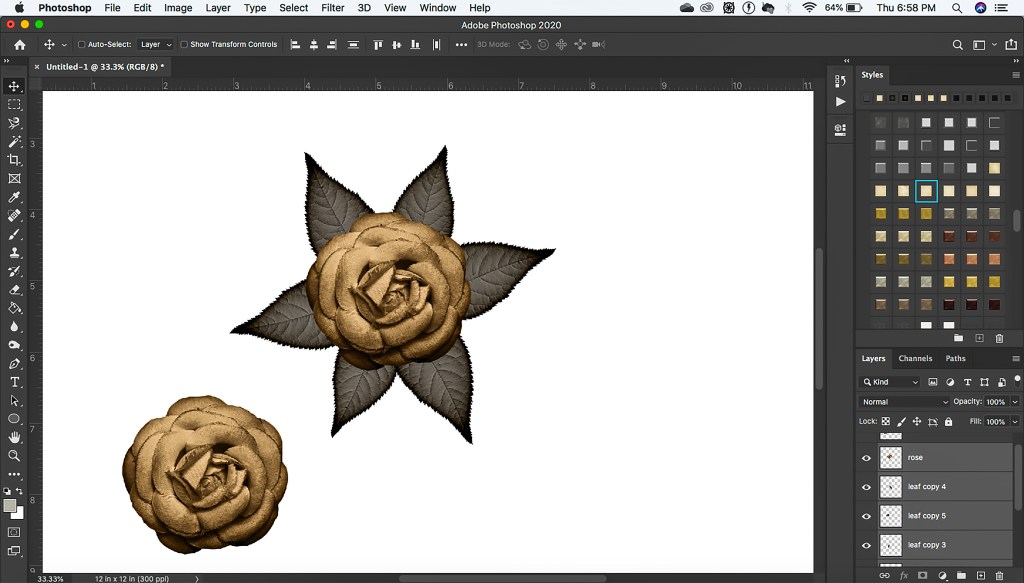Check Show Transform Controls
Viewport: 1024px width, 583px height.
pyautogui.click(x=184, y=45)
